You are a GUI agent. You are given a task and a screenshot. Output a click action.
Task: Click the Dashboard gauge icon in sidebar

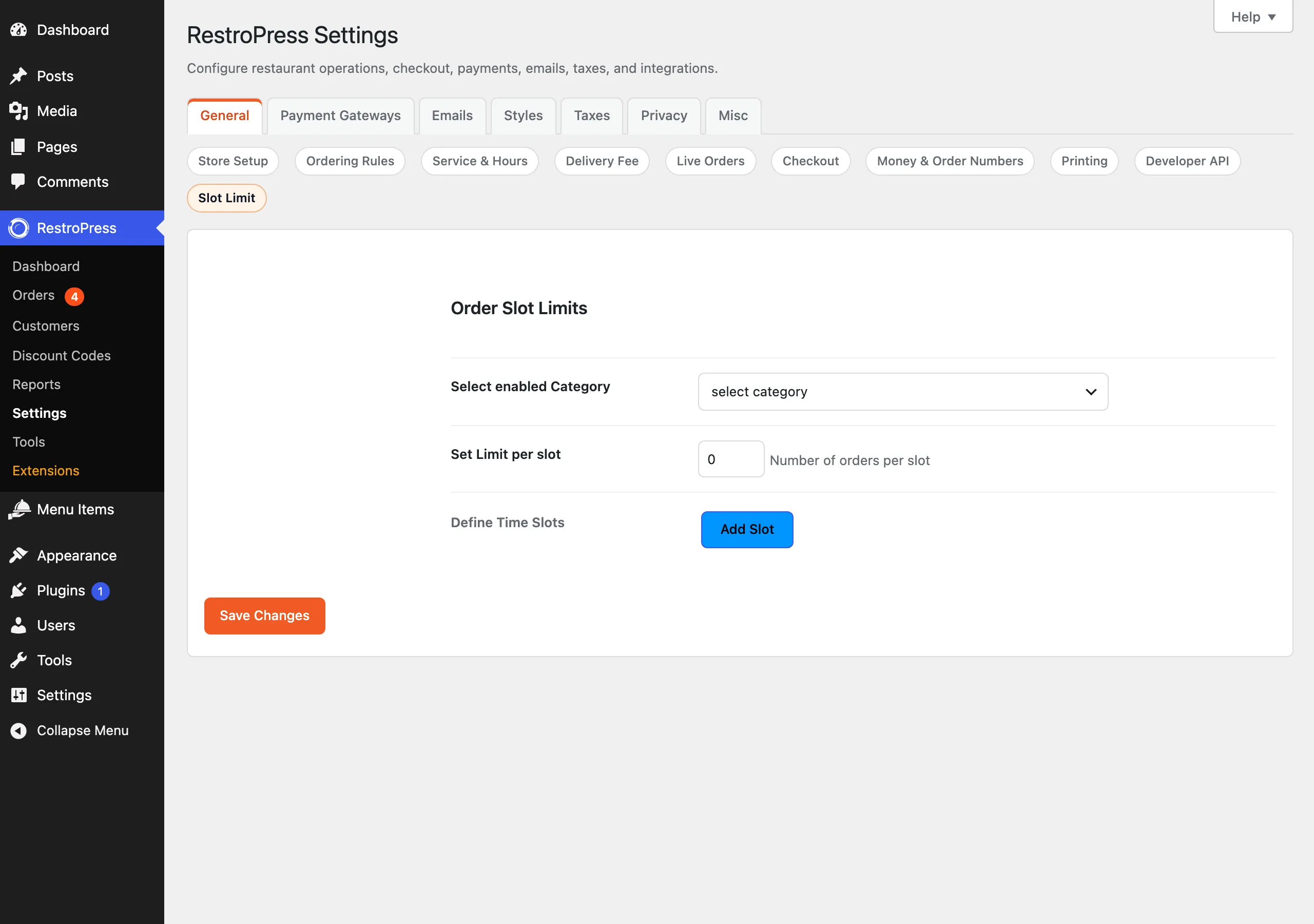[x=18, y=30]
